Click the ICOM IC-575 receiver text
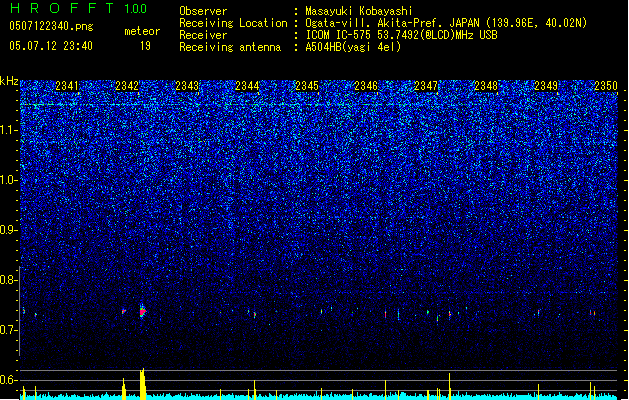Viewport: 629px width, 400px height. click(x=401, y=35)
